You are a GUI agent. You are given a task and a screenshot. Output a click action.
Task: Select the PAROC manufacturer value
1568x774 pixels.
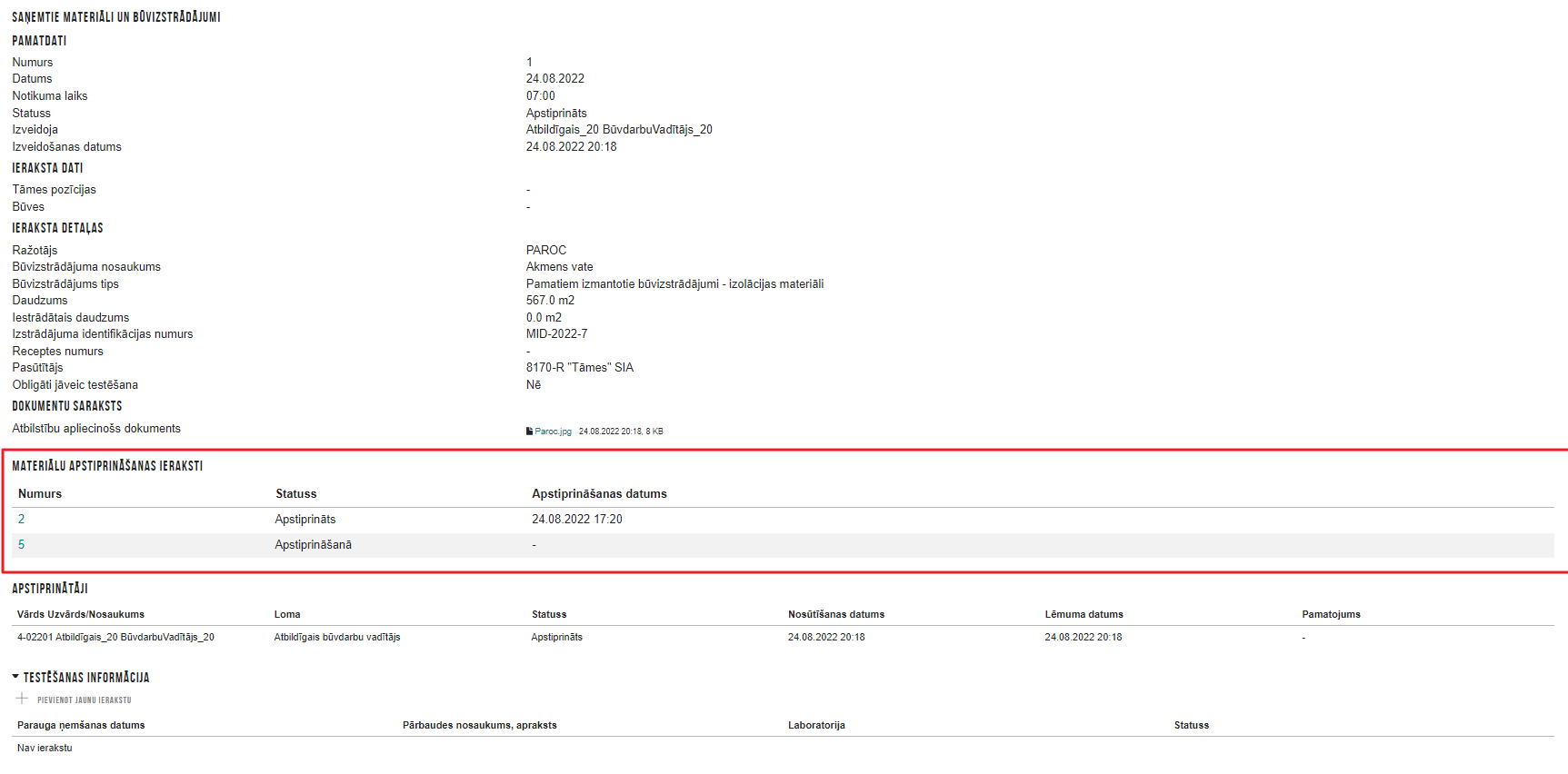pyautogui.click(x=546, y=251)
